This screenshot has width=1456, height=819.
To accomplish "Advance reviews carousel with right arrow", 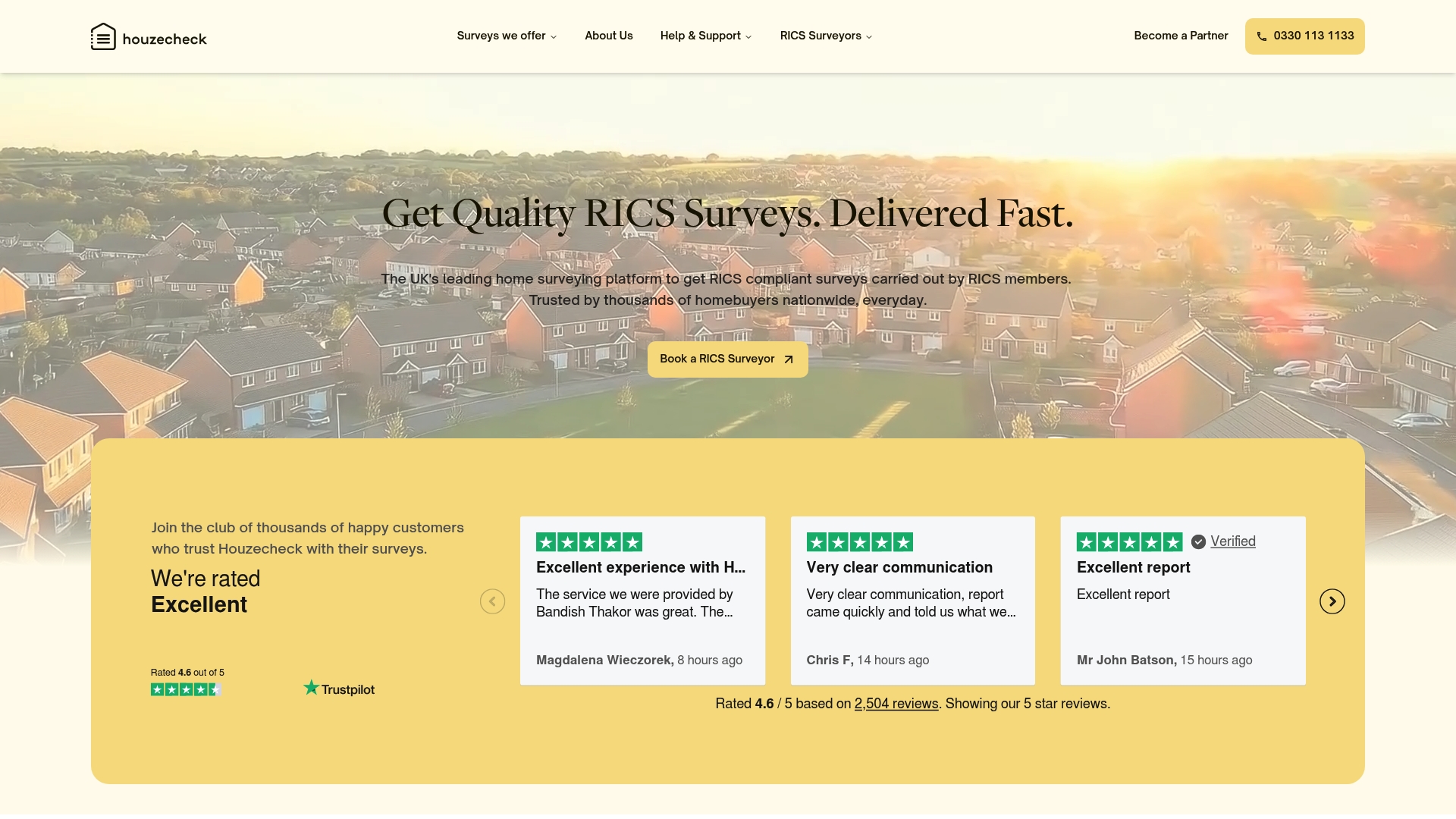I will pos(1332,601).
